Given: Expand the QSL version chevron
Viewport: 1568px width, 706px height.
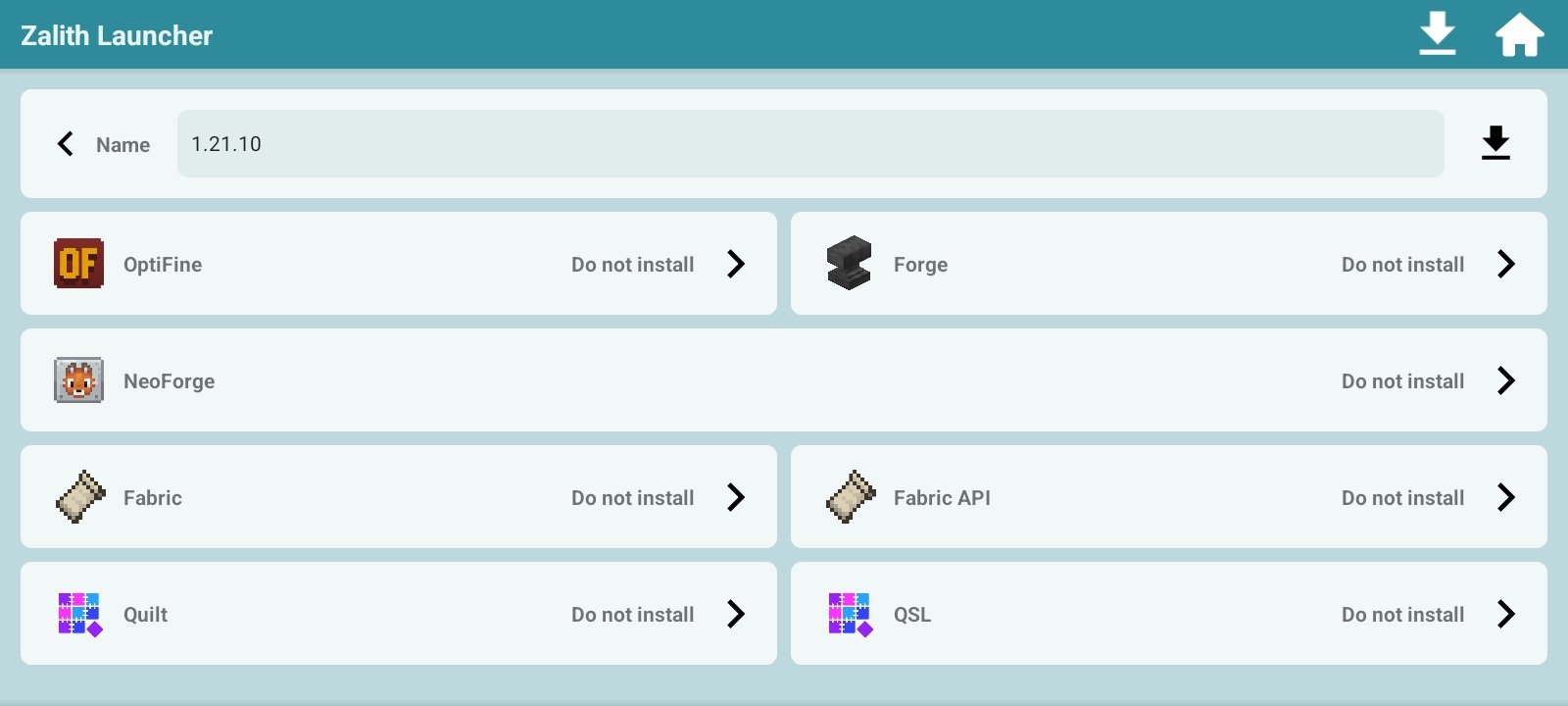Looking at the screenshot, I should click(x=1506, y=614).
